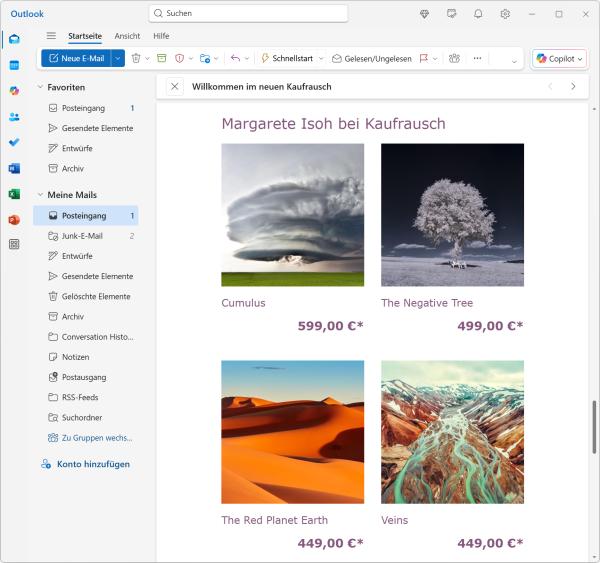Launch Word from the left rail

pyautogui.click(x=14, y=168)
